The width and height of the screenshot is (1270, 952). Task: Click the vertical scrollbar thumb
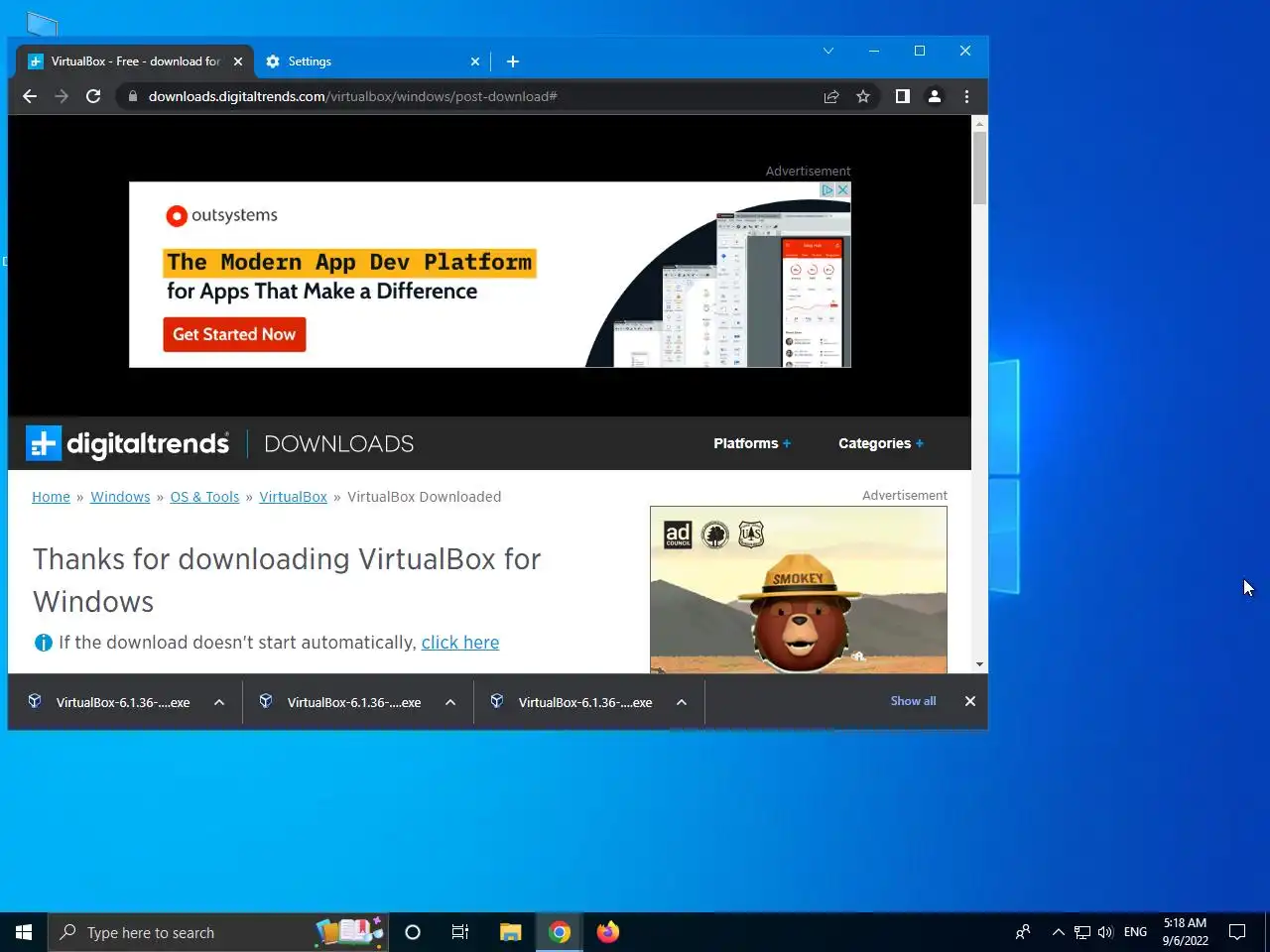pyautogui.click(x=979, y=168)
